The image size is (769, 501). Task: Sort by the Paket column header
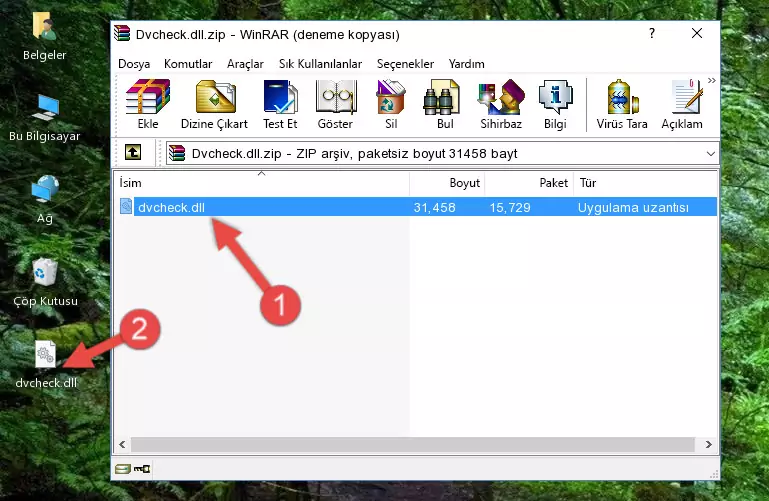(529, 183)
